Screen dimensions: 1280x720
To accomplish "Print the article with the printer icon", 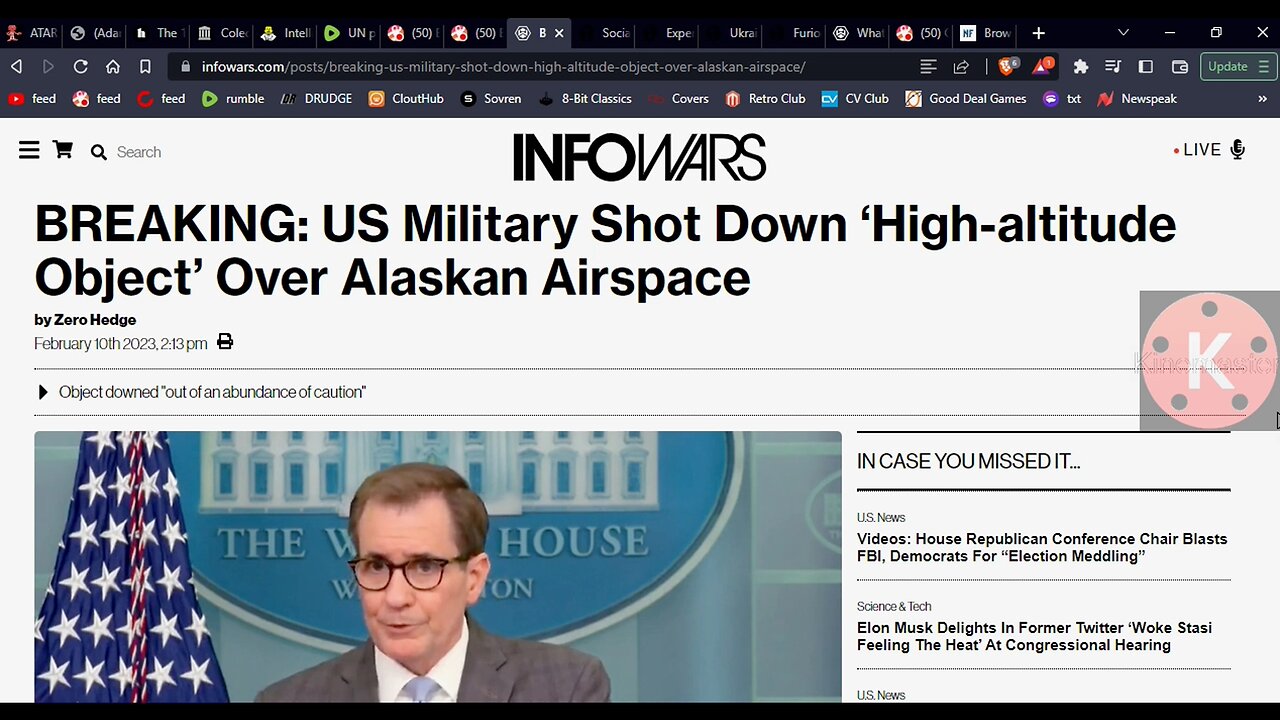I will coord(225,342).
